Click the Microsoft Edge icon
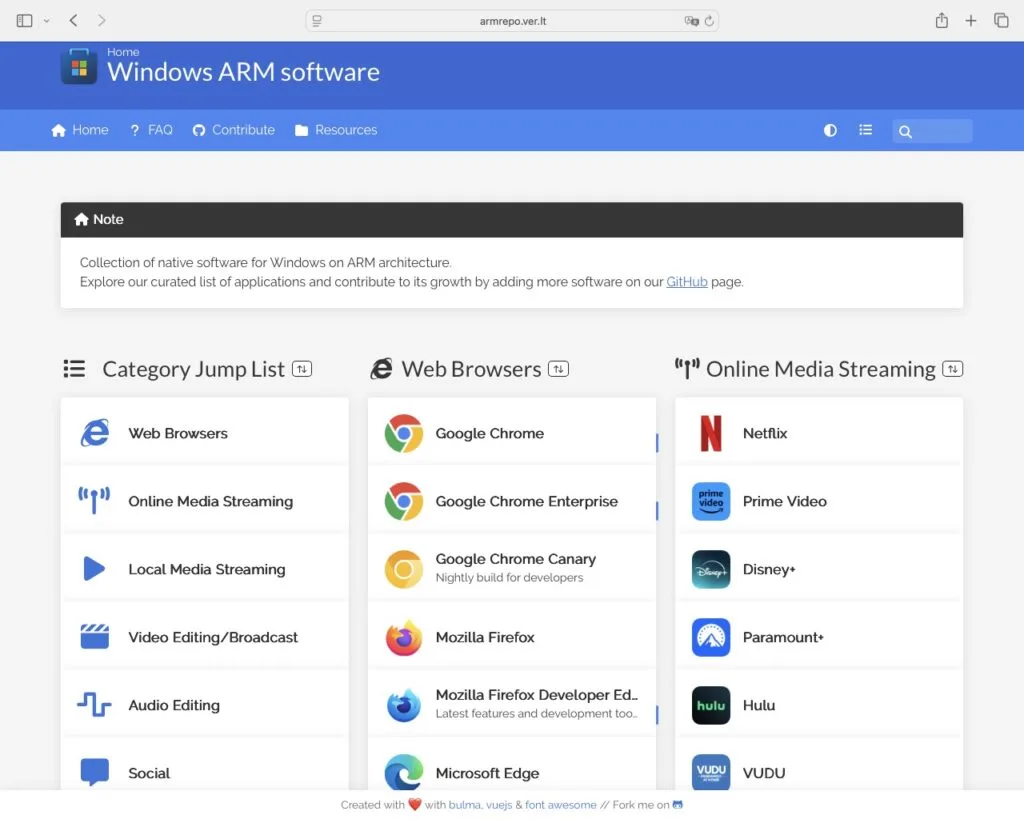The width and height of the screenshot is (1024, 819). (x=404, y=773)
